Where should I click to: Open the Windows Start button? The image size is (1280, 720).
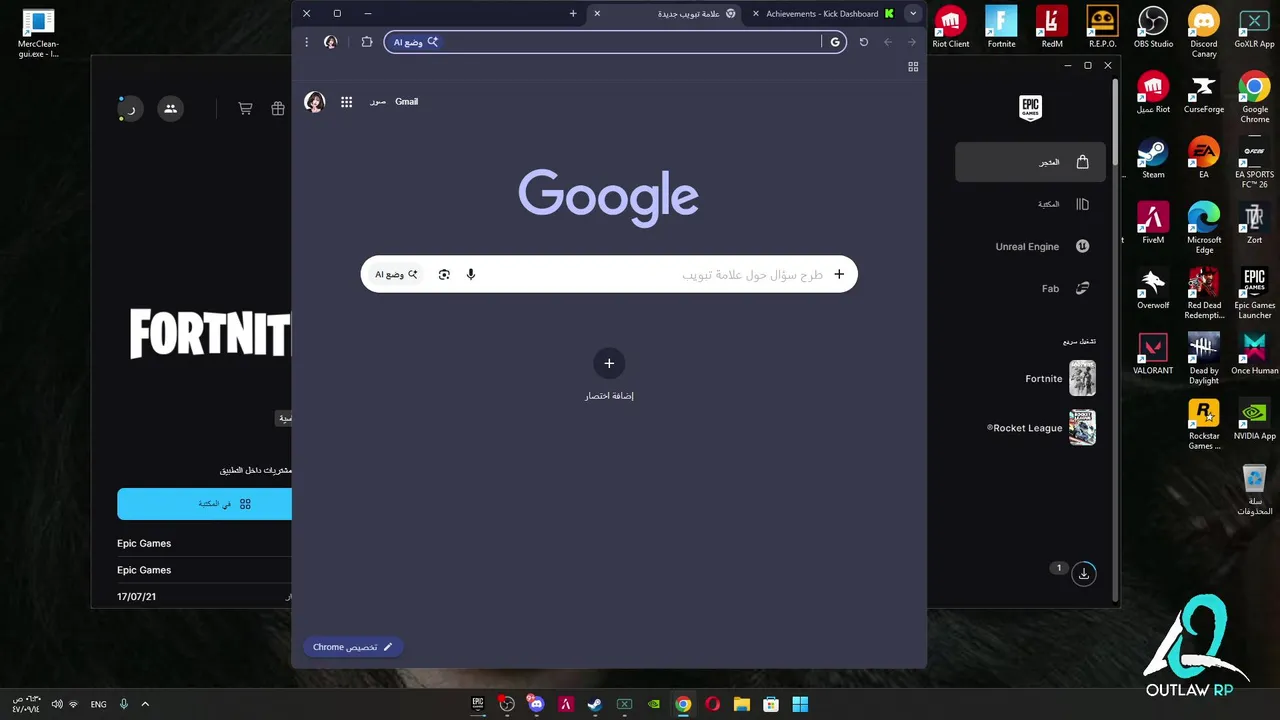point(800,704)
